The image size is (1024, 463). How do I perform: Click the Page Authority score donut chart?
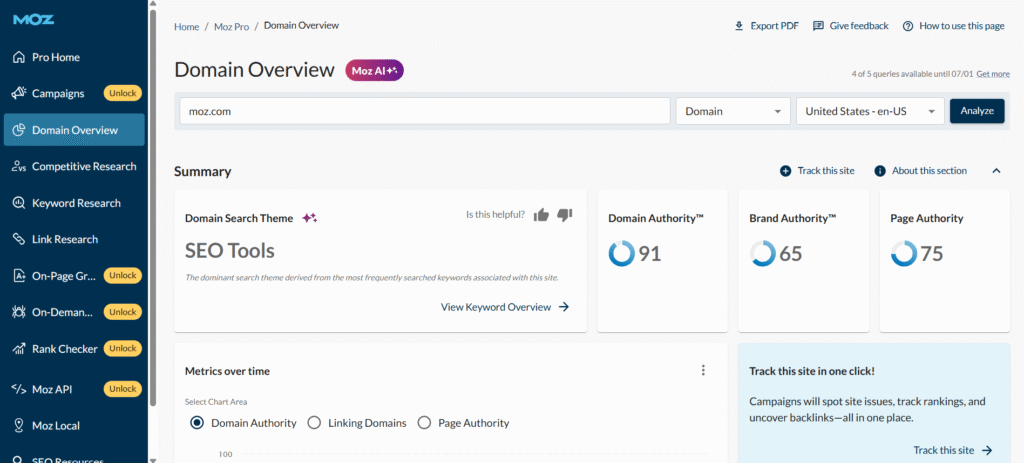click(x=904, y=253)
